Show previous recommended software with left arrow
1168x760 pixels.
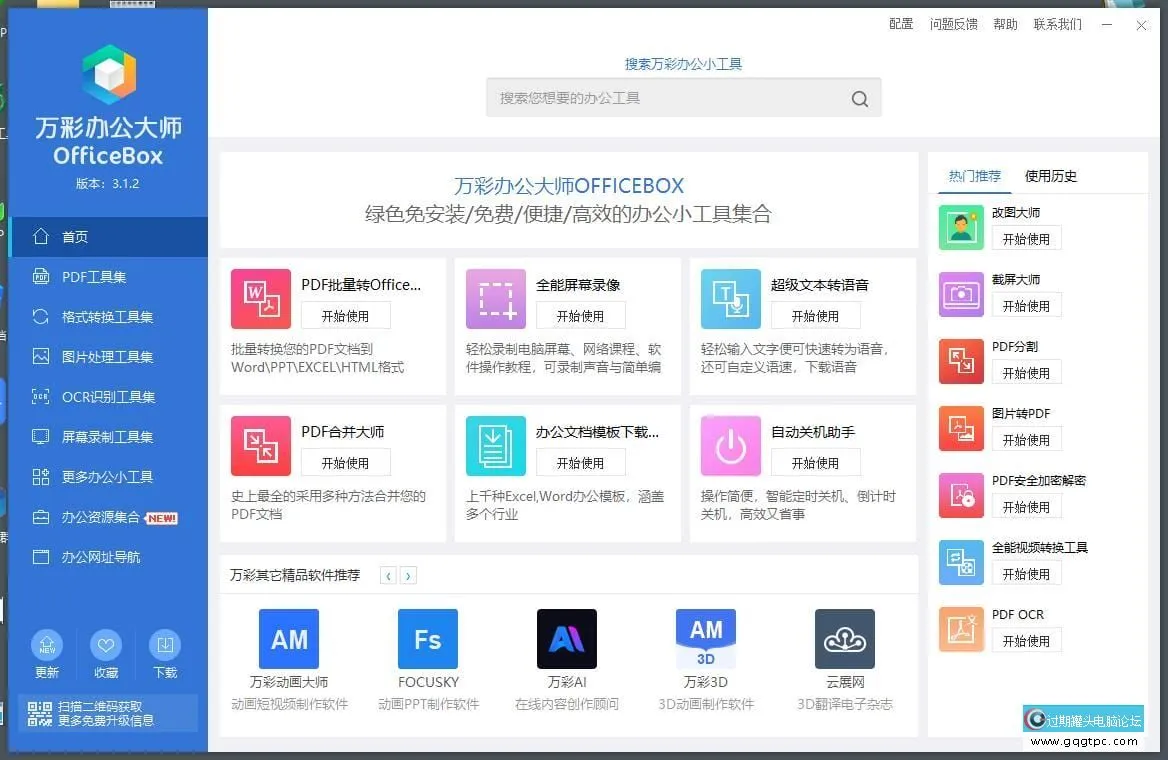(388, 575)
